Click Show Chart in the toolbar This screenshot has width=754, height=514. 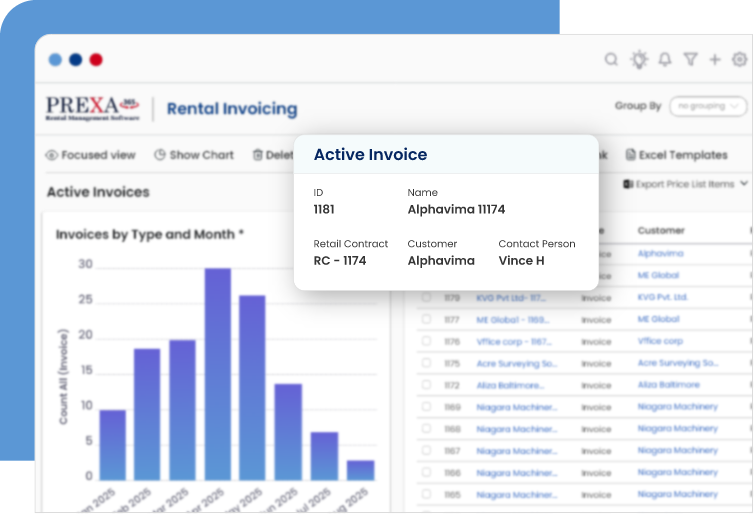click(194, 155)
